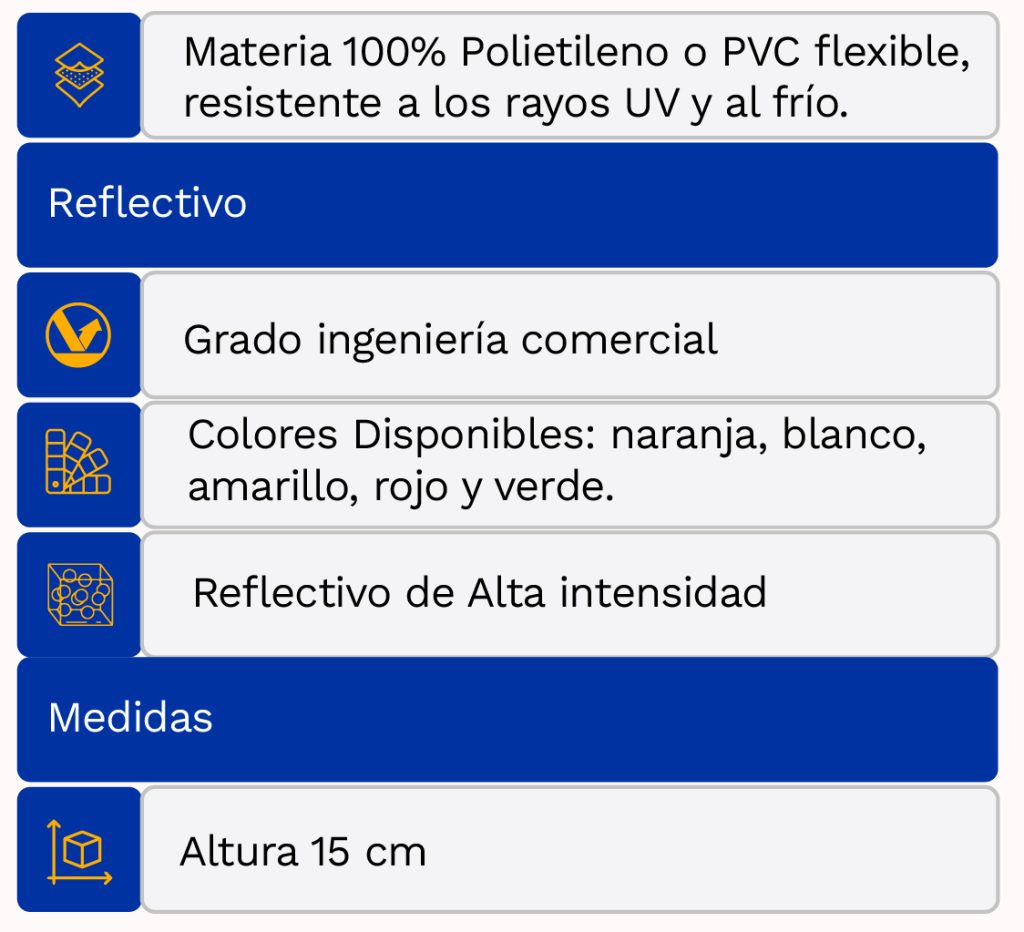The width and height of the screenshot is (1024, 932).
Task: Click the 'Grado ingeniería comercial' text
Action: click(x=450, y=340)
